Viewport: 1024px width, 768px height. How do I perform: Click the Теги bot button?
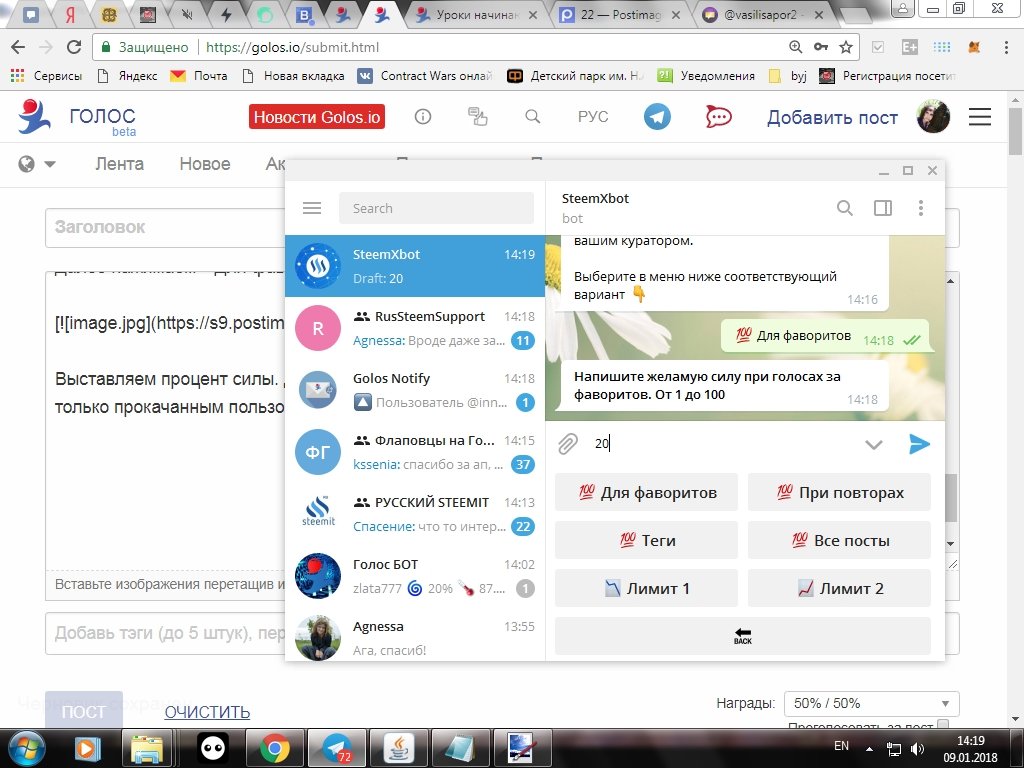[x=647, y=540]
